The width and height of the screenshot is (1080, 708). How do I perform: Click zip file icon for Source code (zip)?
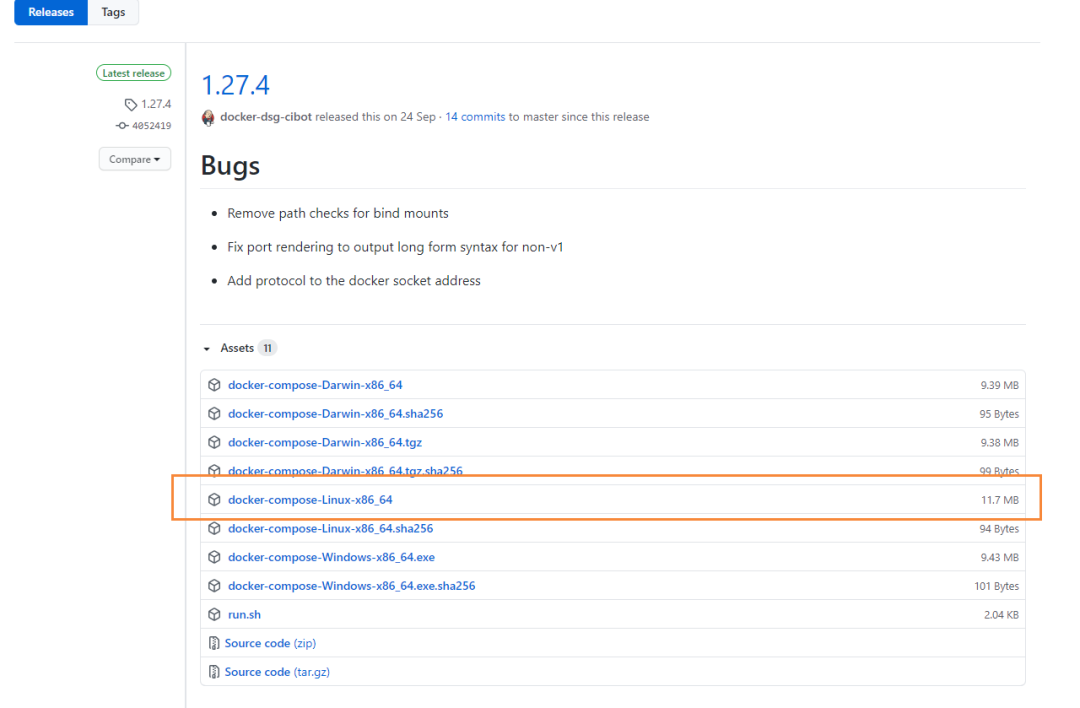tap(214, 643)
